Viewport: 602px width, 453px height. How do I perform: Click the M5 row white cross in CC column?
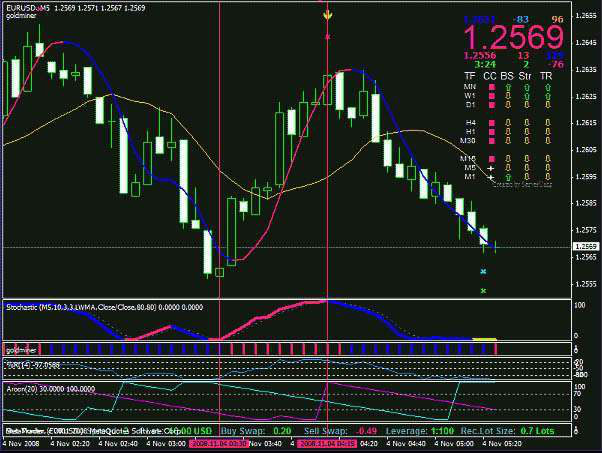[490, 168]
